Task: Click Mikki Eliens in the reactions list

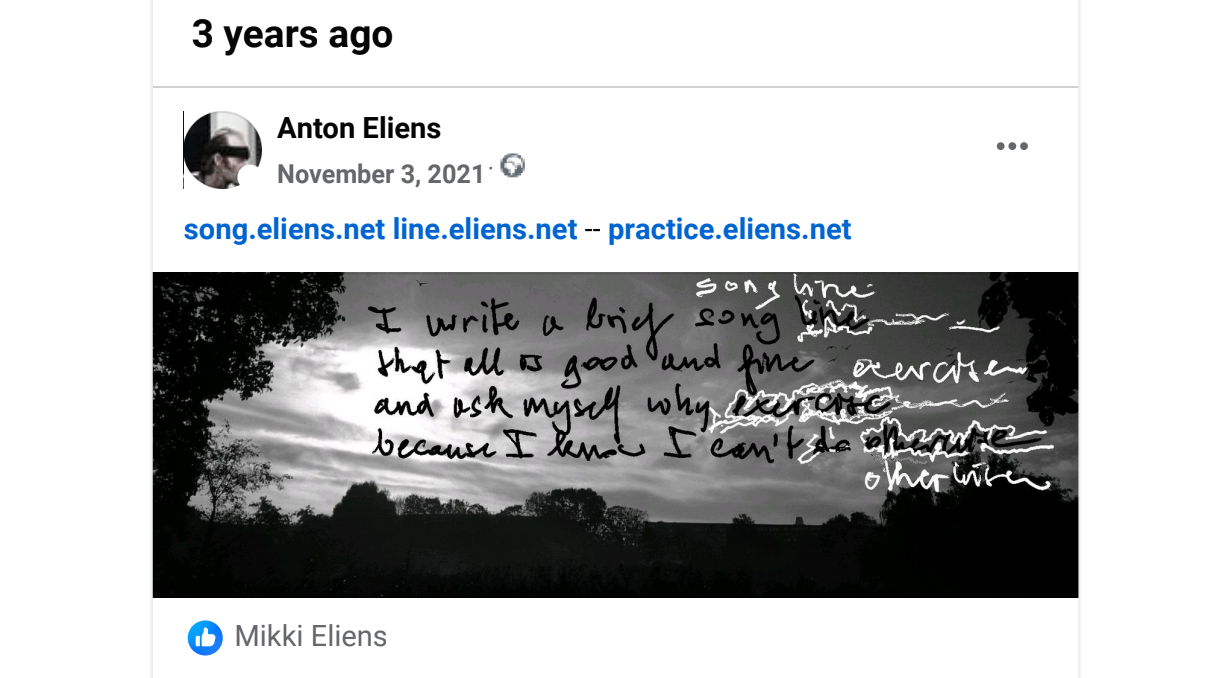Action: 311,637
